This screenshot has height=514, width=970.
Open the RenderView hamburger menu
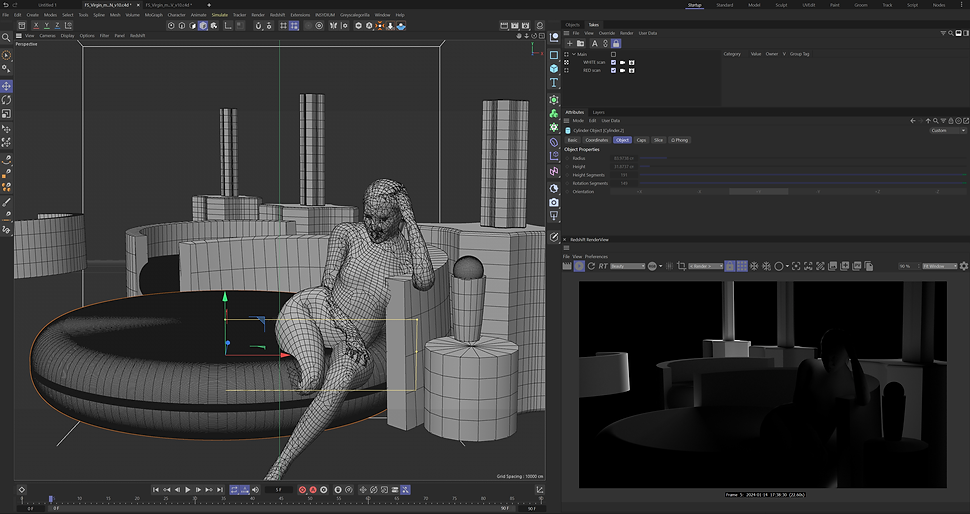click(567, 248)
